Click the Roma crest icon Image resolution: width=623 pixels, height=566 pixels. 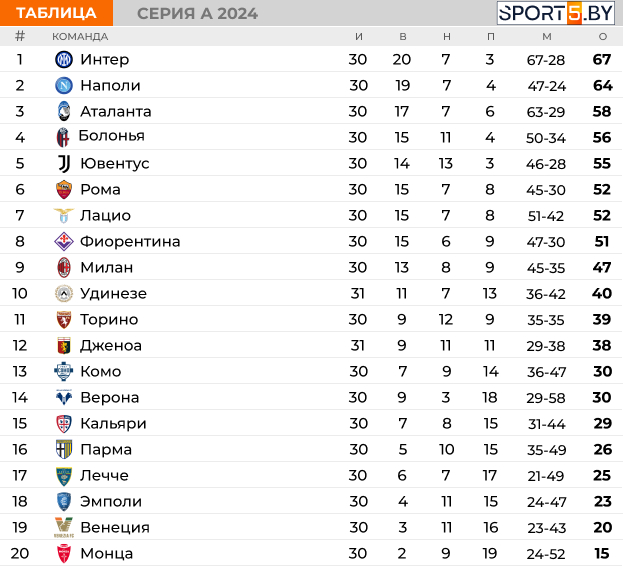[x=64, y=189]
